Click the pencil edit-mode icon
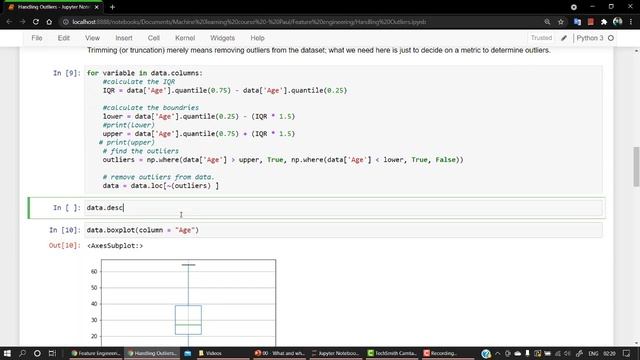 click(x=564, y=38)
